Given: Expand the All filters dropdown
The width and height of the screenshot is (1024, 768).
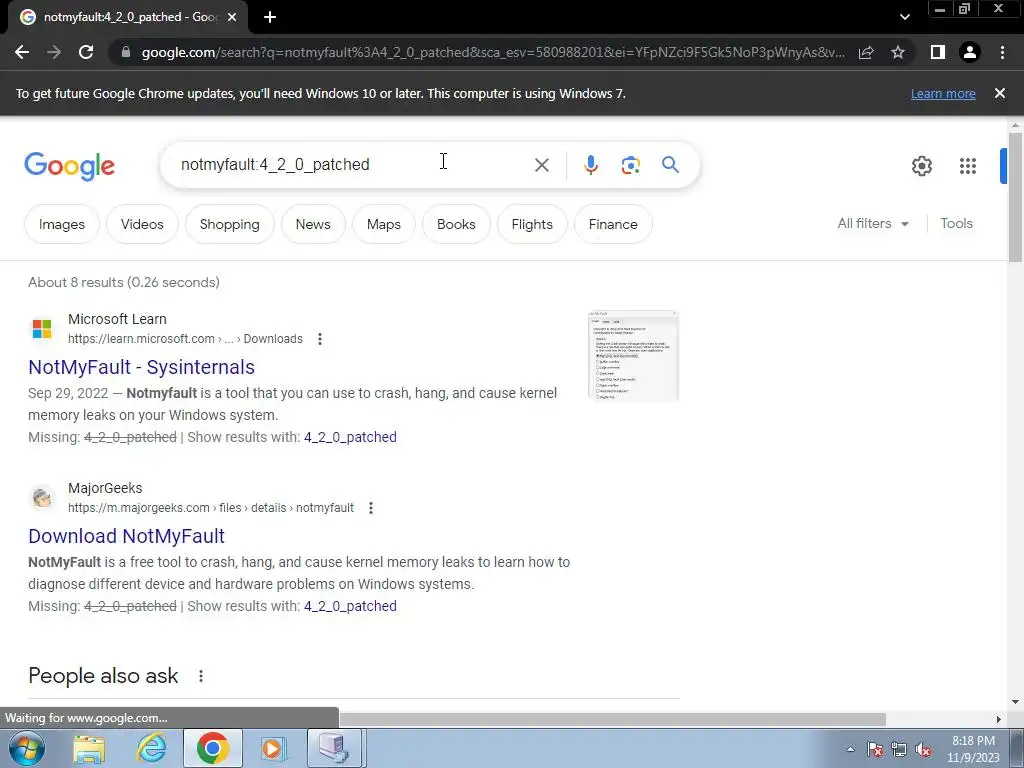Looking at the screenshot, I should click(x=872, y=223).
